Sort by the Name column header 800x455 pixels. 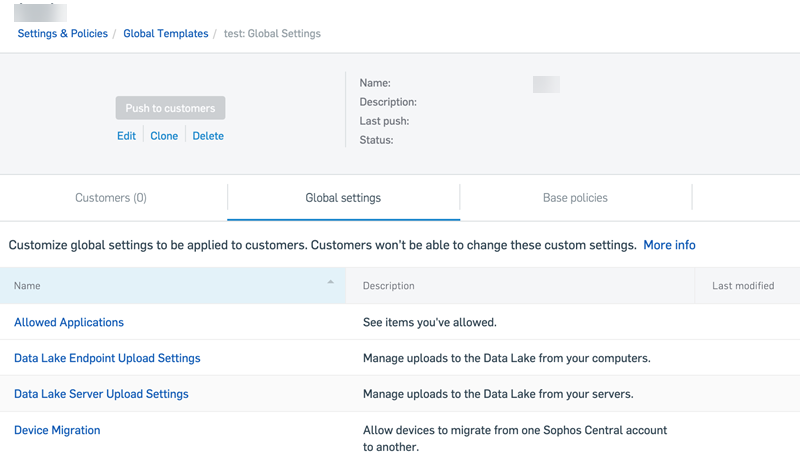pyautogui.click(x=28, y=286)
